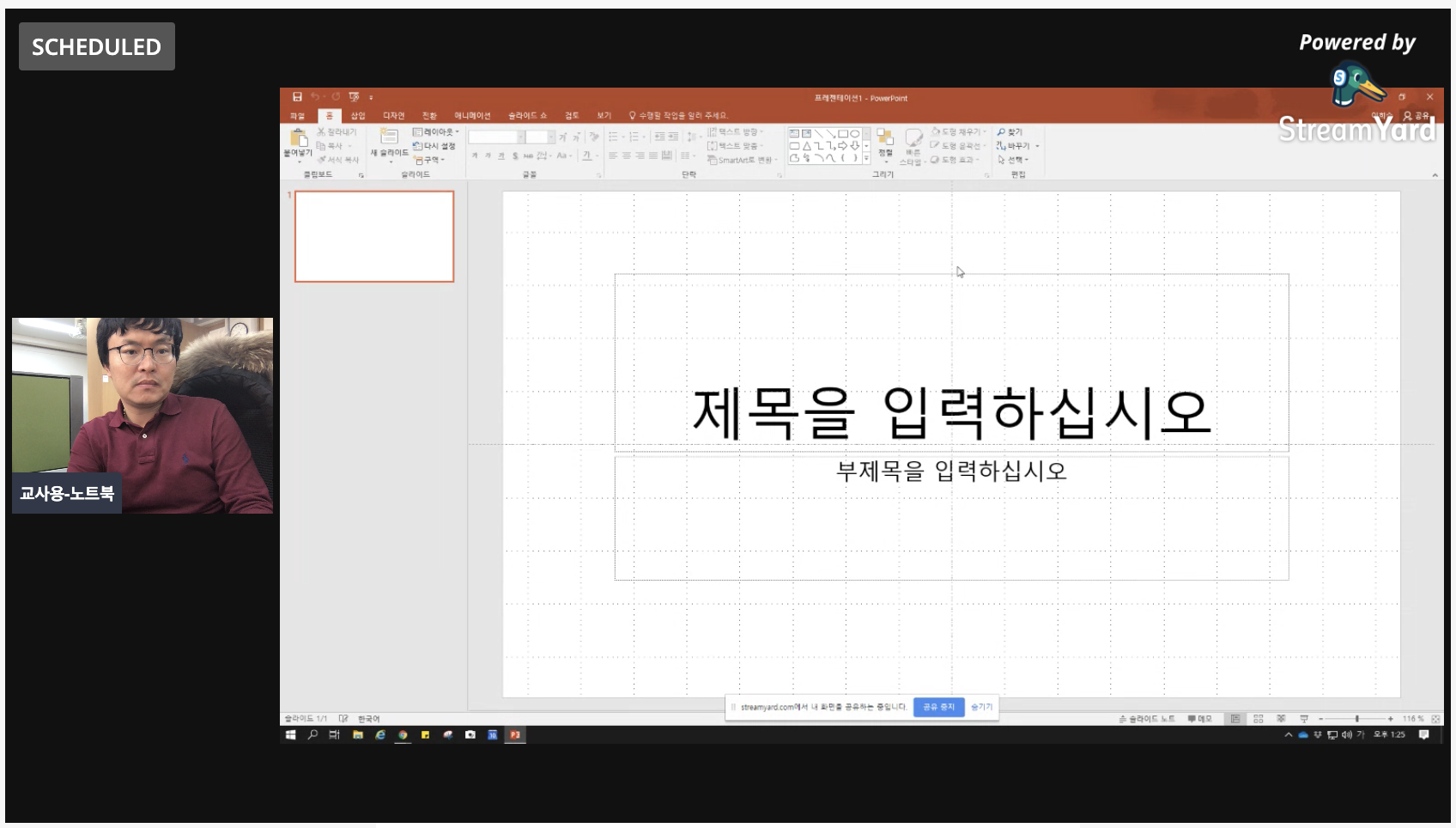Open 도형 윤곽선 (Shape Outline) color menu
Screen dimensions: 1456x828
(x=958, y=146)
